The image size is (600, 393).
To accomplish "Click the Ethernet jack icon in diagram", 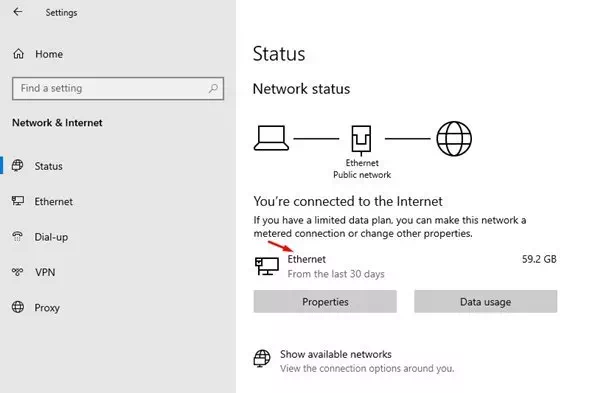I will (361, 140).
